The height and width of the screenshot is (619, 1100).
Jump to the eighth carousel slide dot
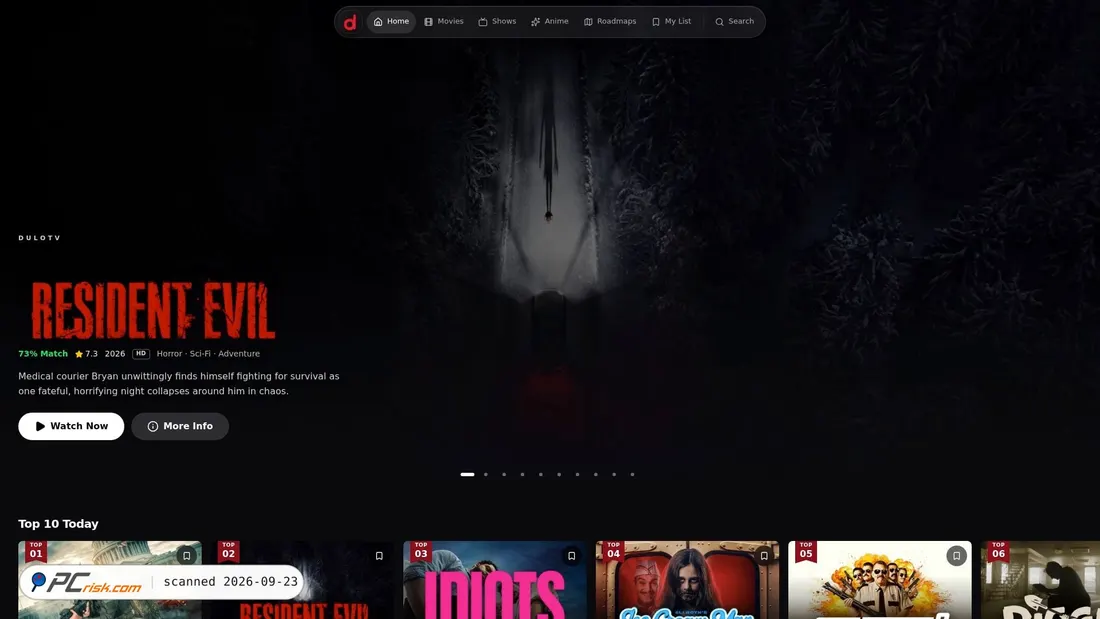click(x=596, y=474)
